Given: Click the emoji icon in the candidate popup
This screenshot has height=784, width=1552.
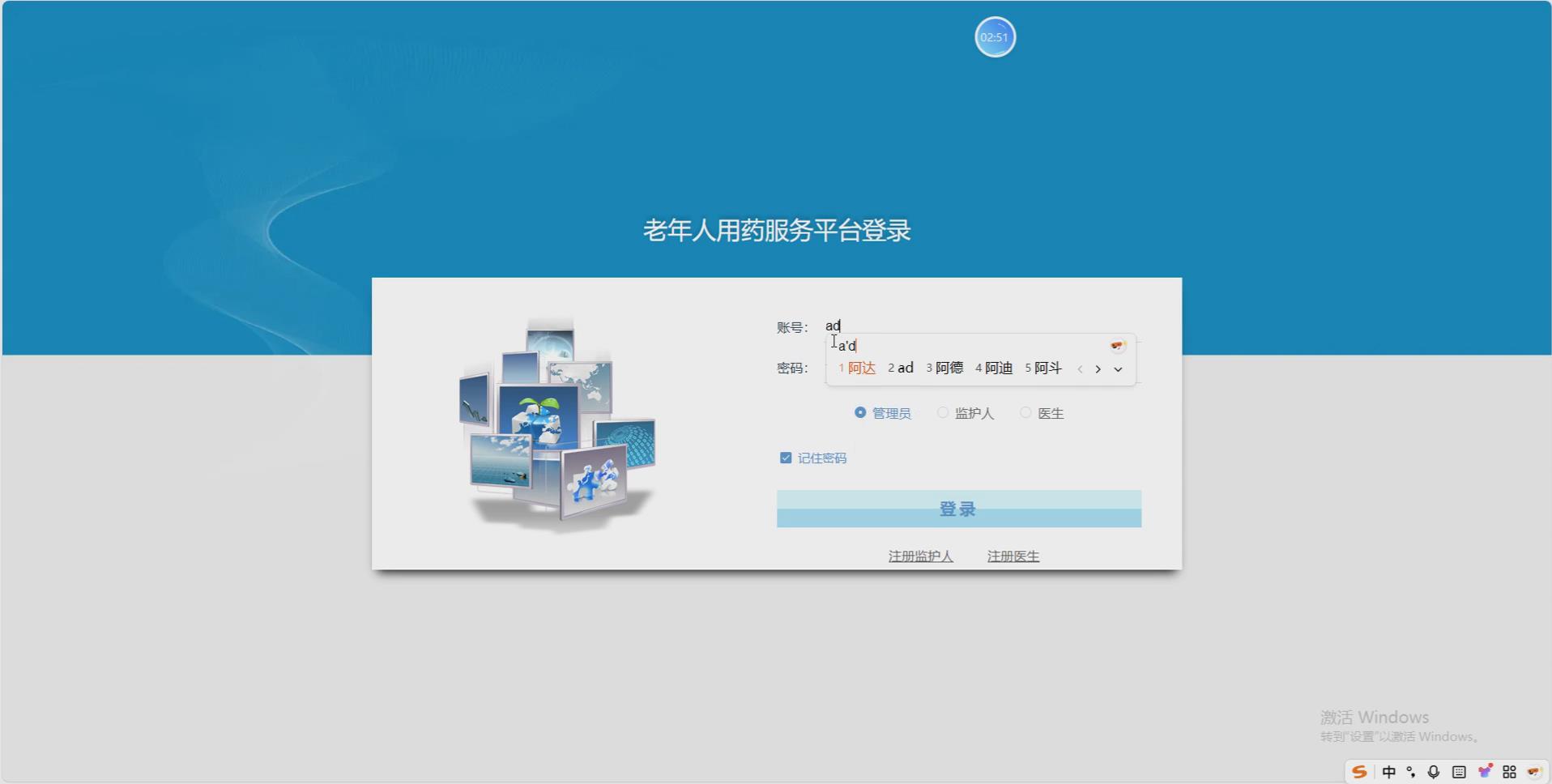Looking at the screenshot, I should point(1119,347).
